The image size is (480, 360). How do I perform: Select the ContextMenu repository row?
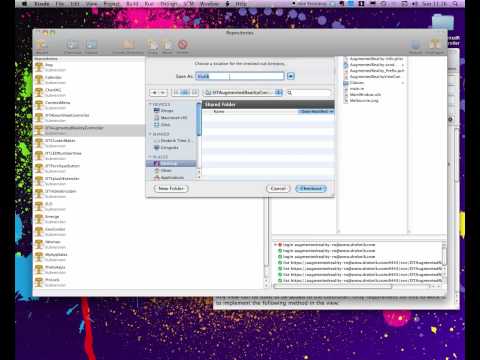coord(89,105)
